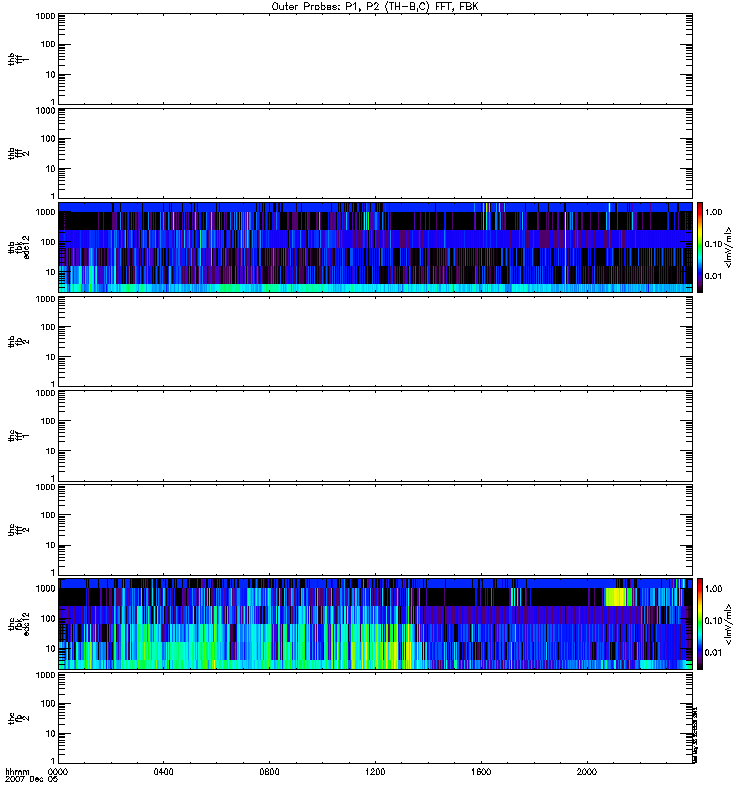Click the '1.00' label on the thc color bar

[713, 589]
